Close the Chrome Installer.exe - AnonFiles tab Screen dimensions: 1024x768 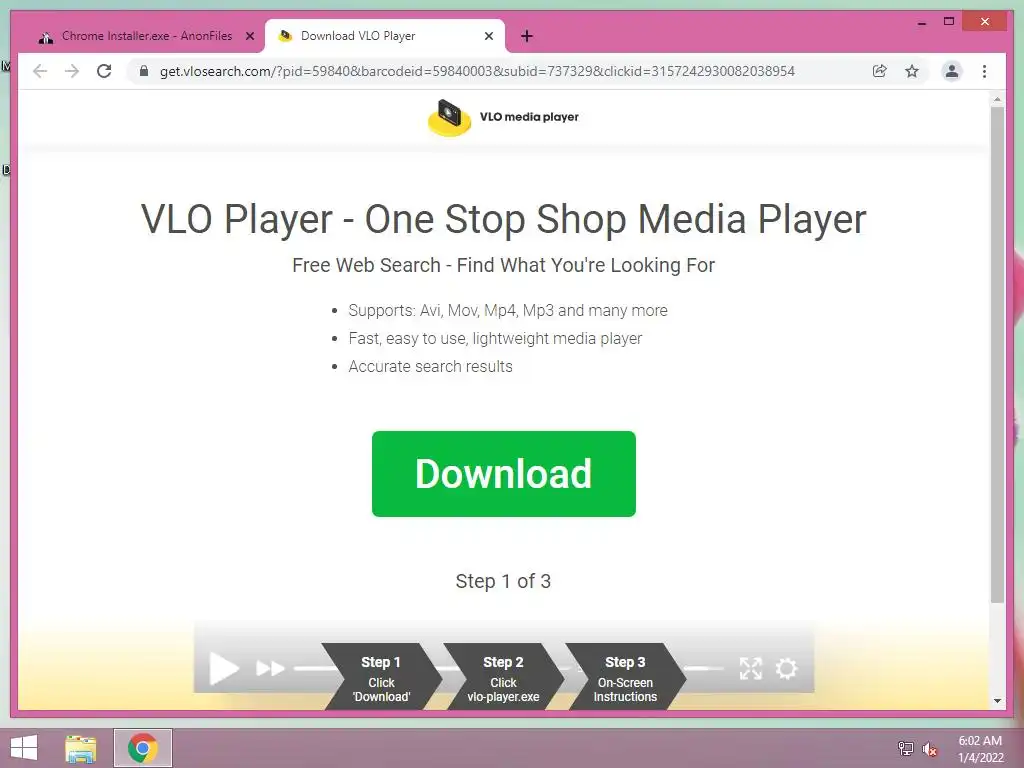coord(249,37)
